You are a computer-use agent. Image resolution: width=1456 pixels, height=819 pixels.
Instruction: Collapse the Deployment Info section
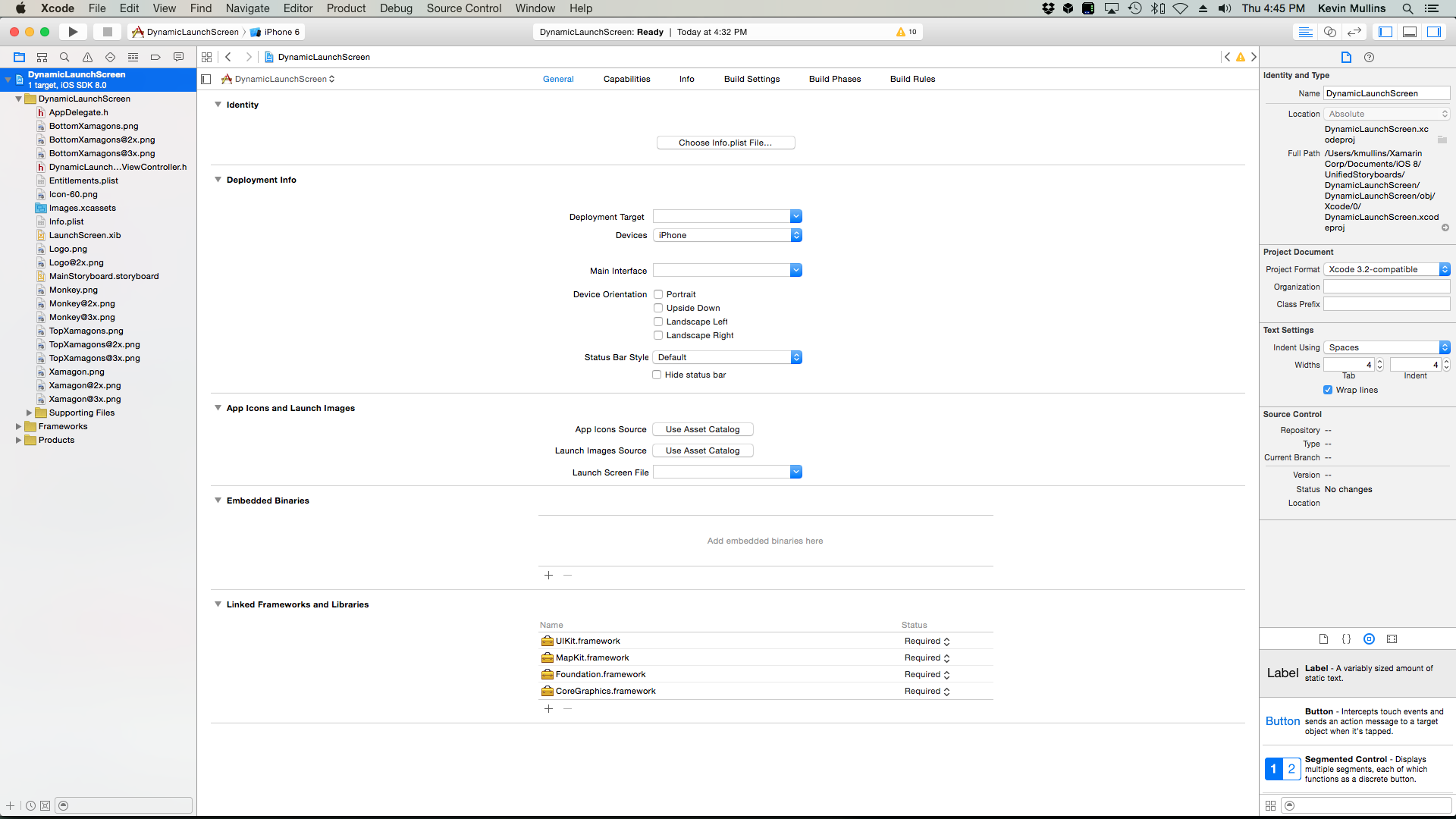click(218, 180)
